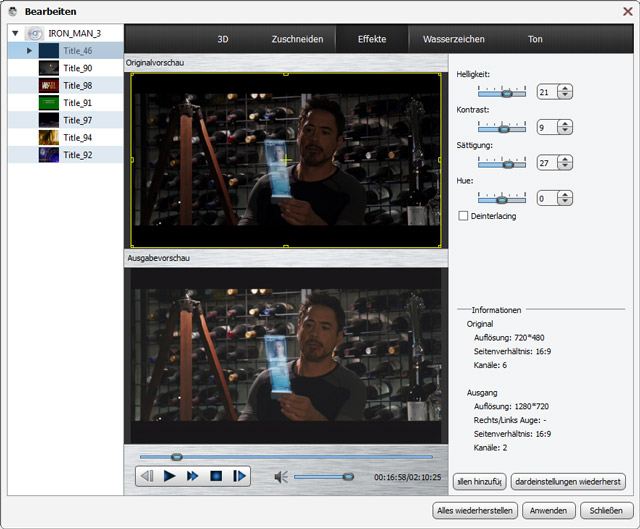Click the Hue value field showing 0
The height and width of the screenshot is (529, 640).
coord(548,198)
